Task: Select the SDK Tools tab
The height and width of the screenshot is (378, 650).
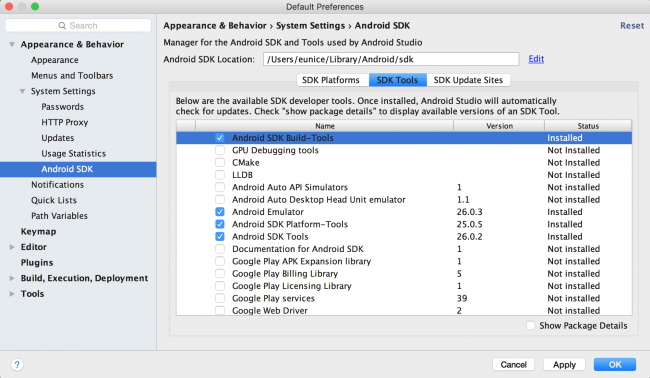Action: tap(398, 80)
